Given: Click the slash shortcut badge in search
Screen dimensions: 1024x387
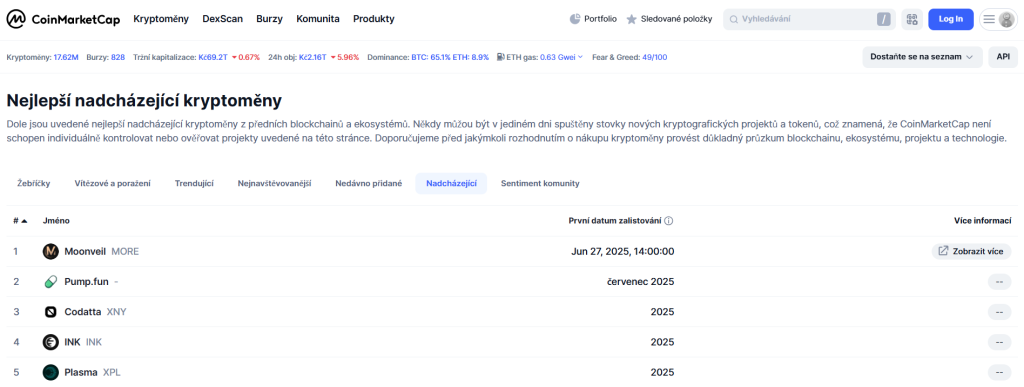Looking at the screenshot, I should pyautogui.click(x=884, y=20).
